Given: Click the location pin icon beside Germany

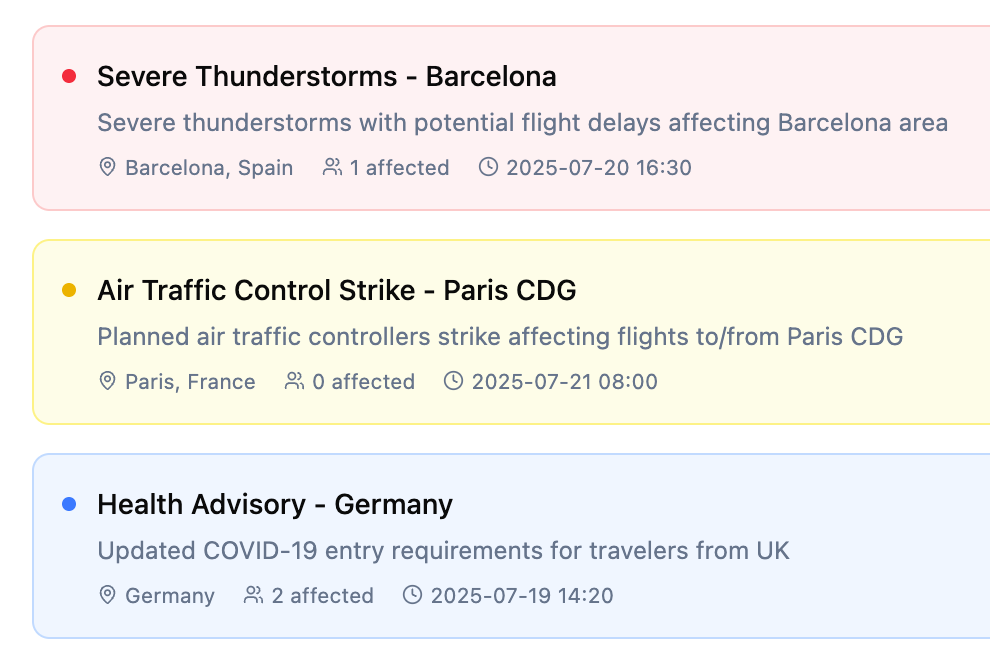Looking at the screenshot, I should point(107,596).
